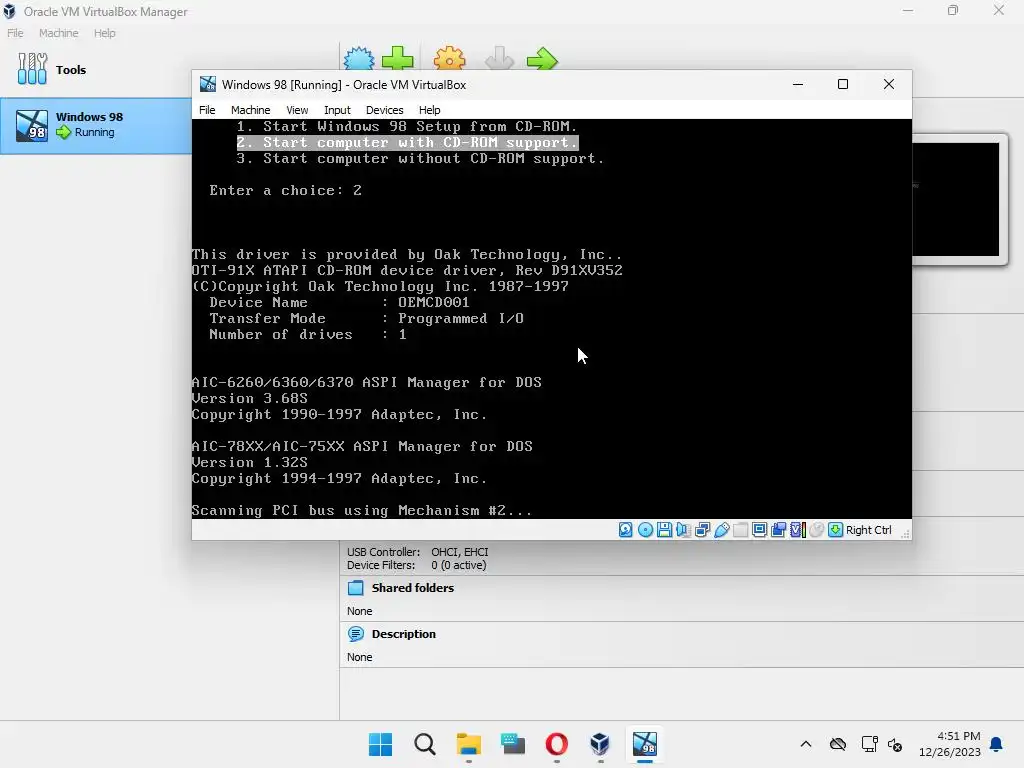Open the Help menu in VirtualBox Manager

tap(104, 33)
